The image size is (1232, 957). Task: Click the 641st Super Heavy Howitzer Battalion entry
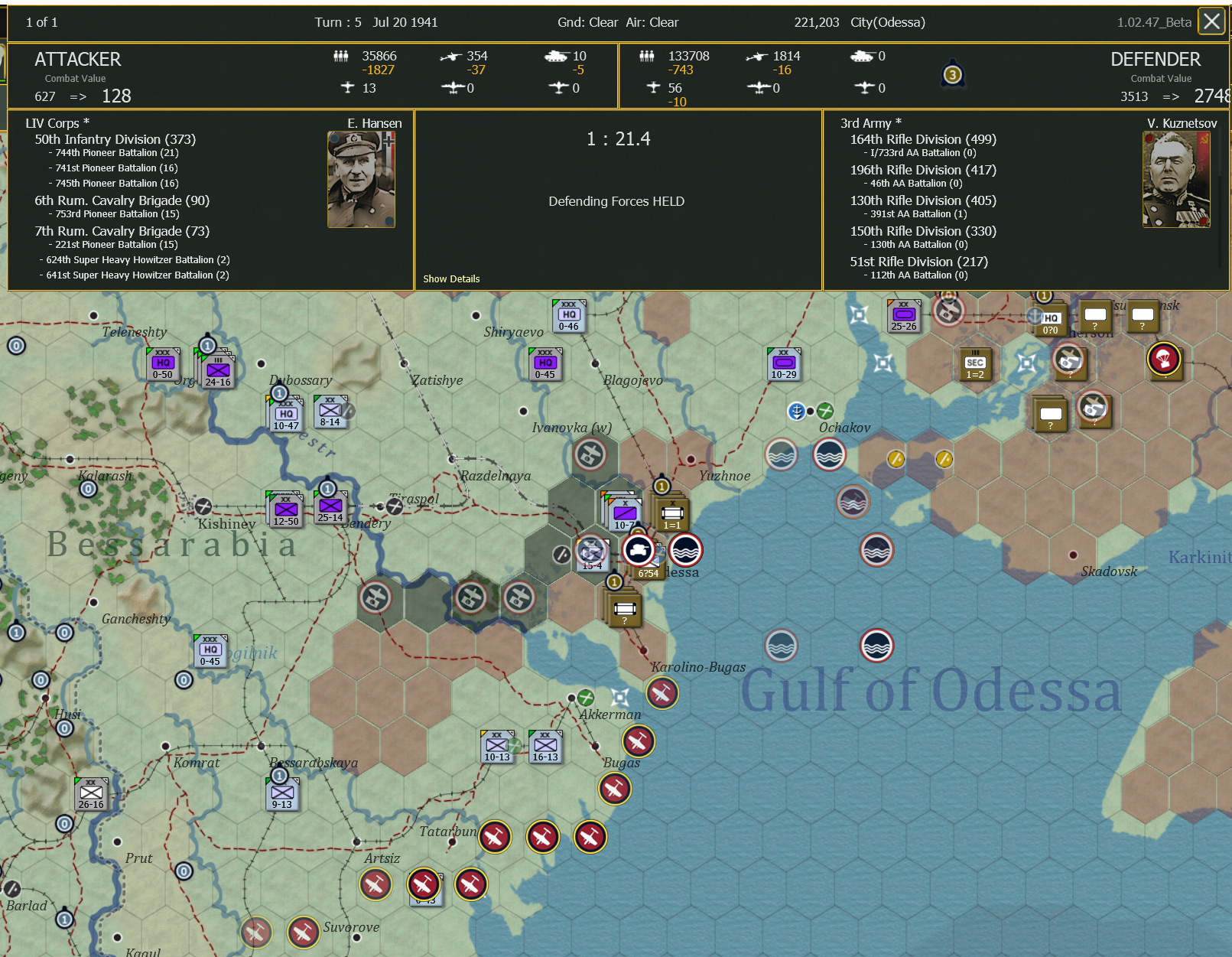(x=138, y=275)
